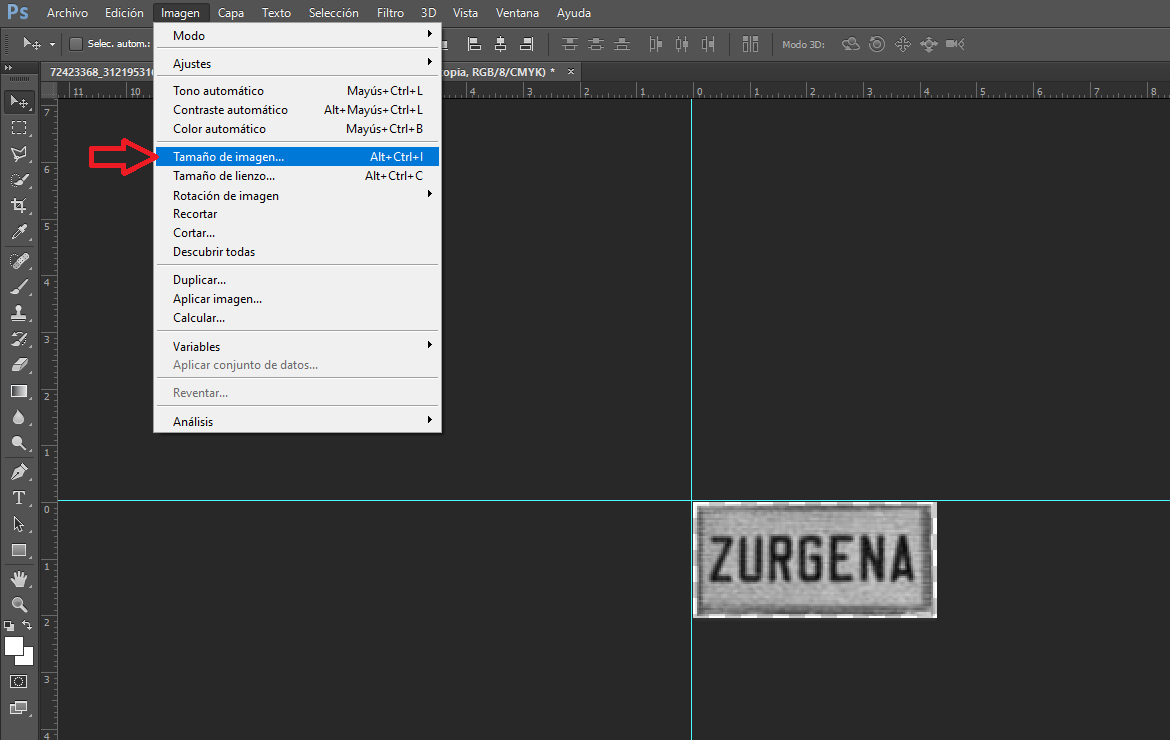Screen dimensions: 1170x740
Task: Select the Rectangular Marquee tool
Action: 19,128
